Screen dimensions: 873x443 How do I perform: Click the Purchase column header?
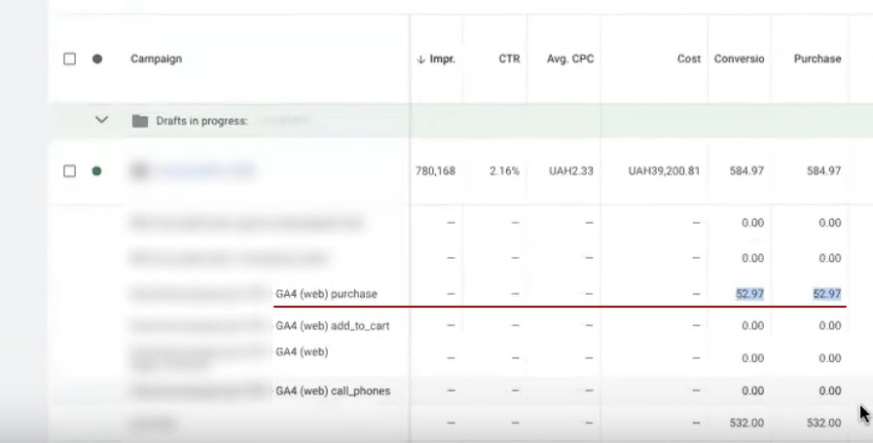point(817,59)
